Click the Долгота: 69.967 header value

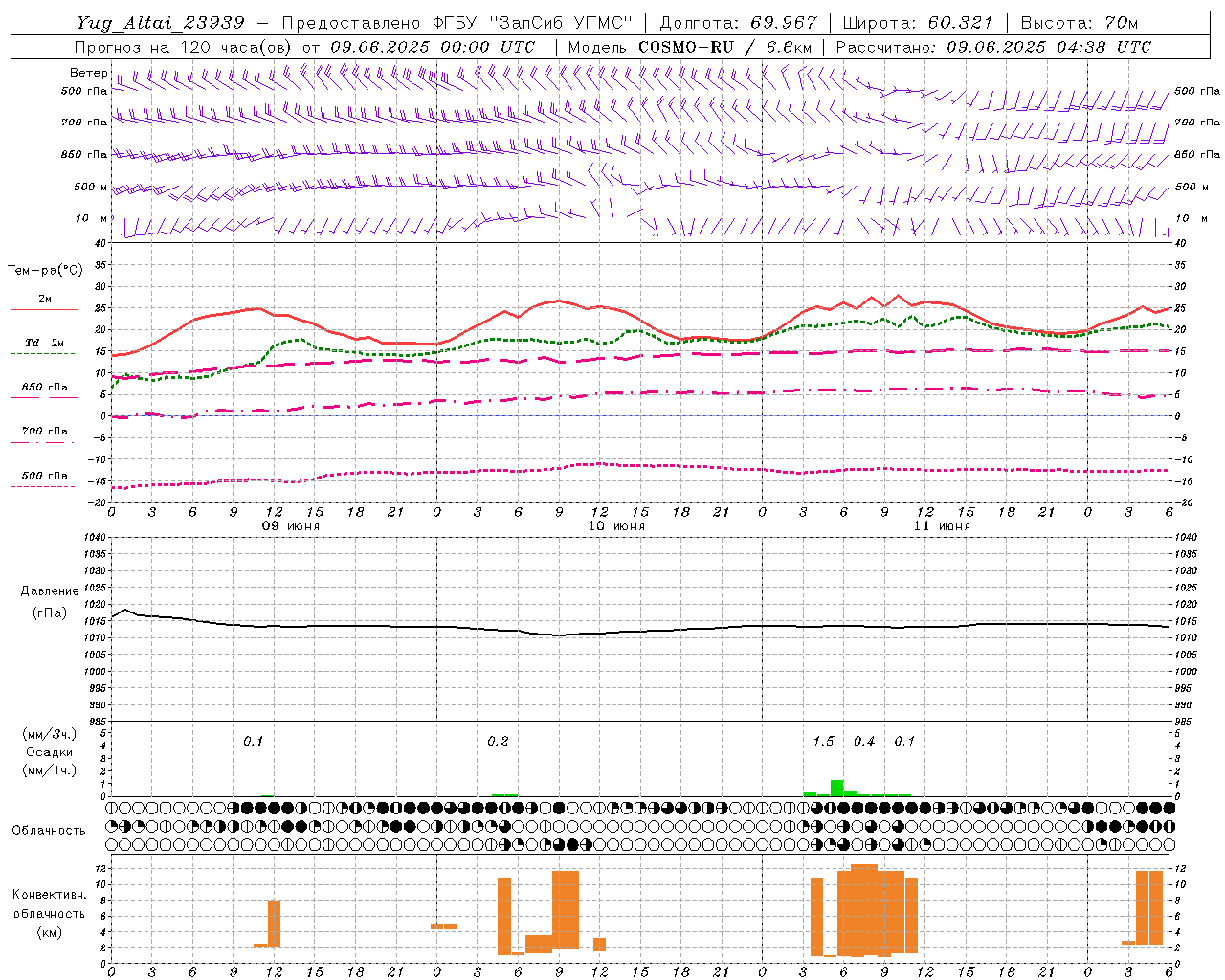739,23
